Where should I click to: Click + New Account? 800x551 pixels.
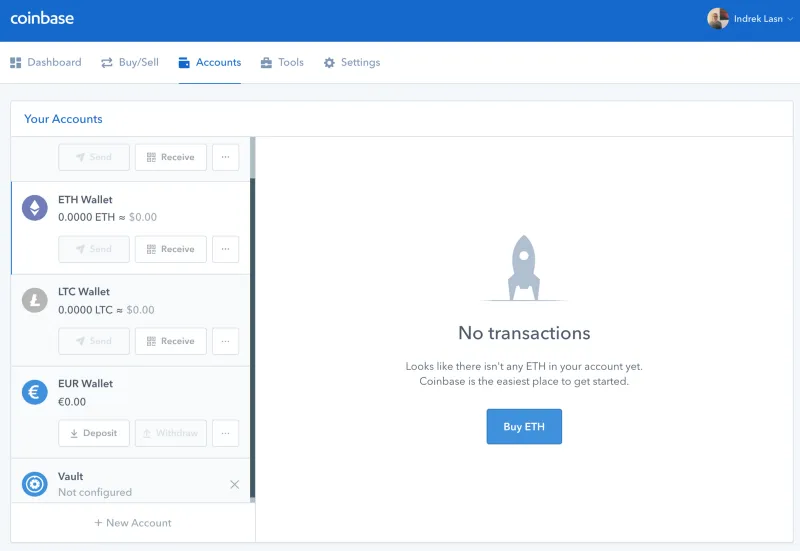point(133,523)
